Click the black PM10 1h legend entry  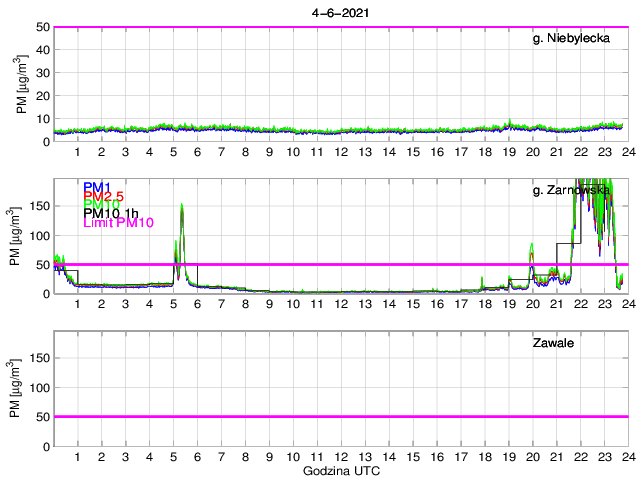(x=110, y=214)
